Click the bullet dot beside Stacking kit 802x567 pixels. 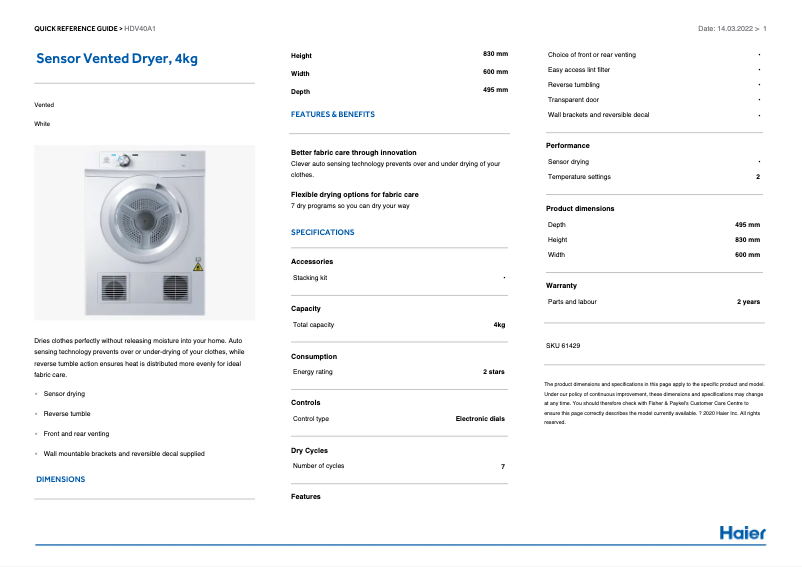(x=504, y=277)
